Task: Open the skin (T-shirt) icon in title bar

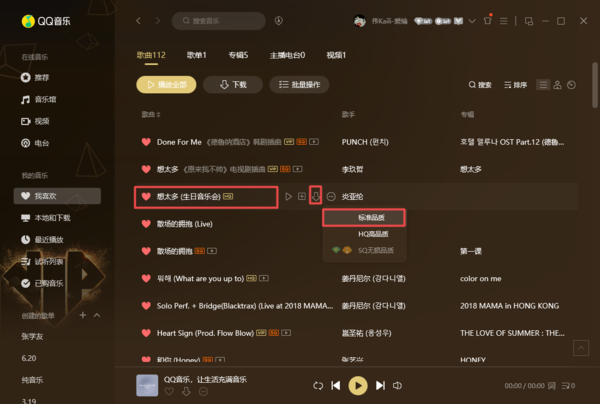Action: [x=488, y=21]
